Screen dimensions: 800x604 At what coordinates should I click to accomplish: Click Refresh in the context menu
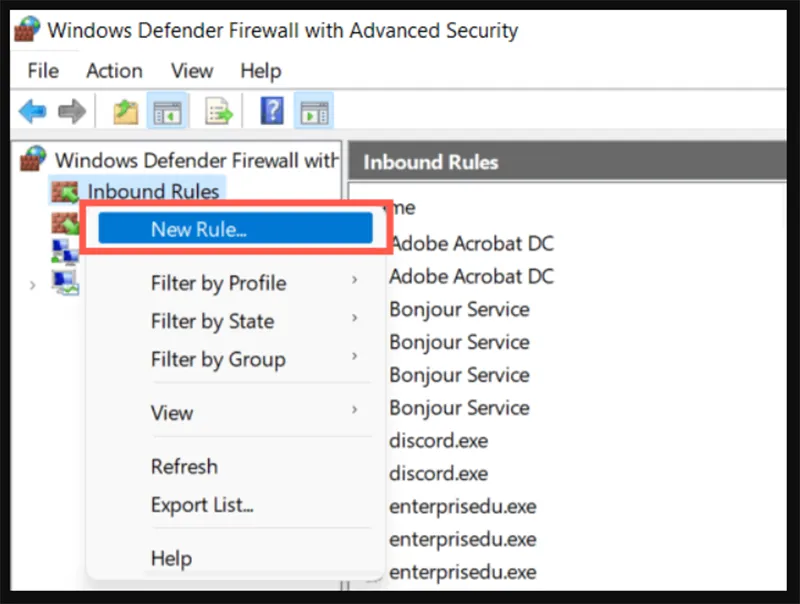point(184,466)
